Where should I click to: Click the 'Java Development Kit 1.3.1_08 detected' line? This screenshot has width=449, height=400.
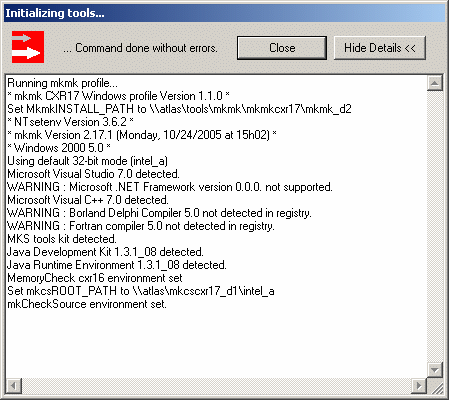(x=105, y=252)
